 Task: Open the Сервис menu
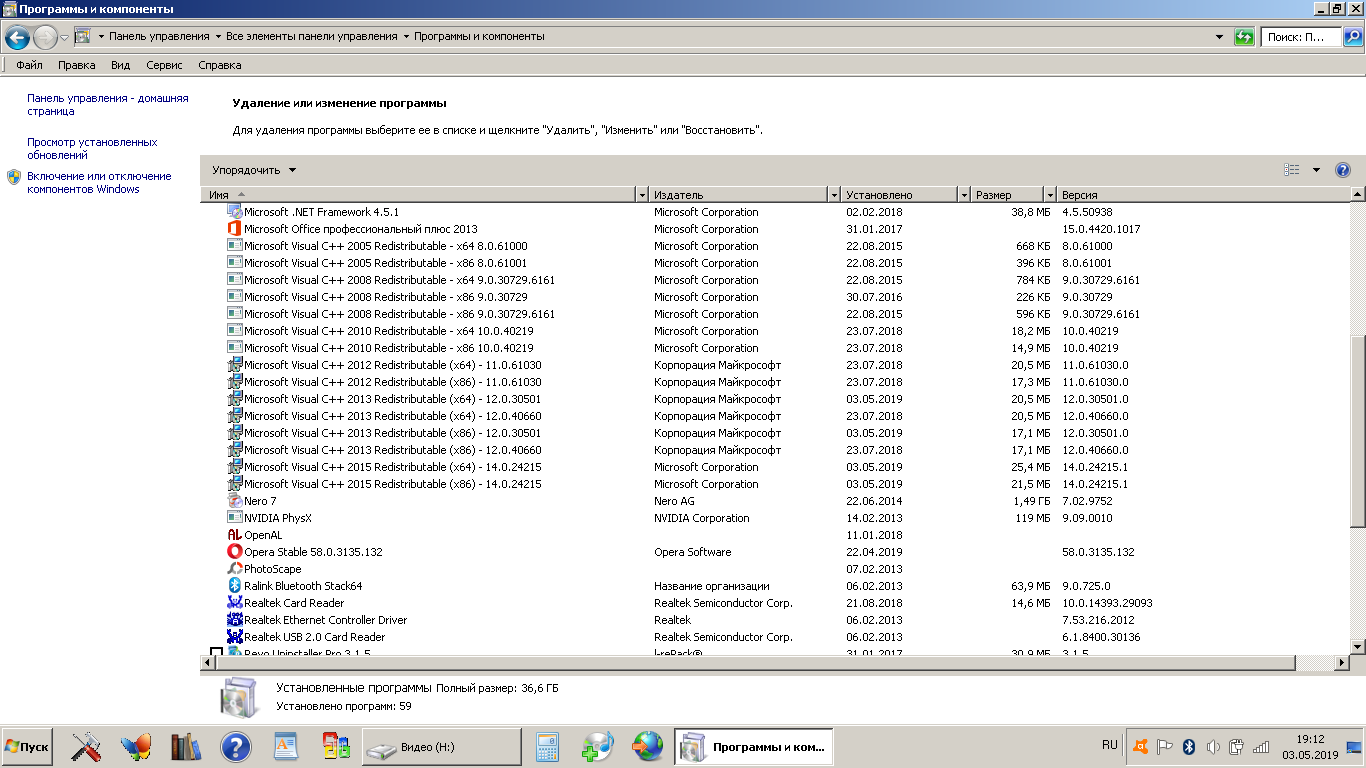point(164,65)
